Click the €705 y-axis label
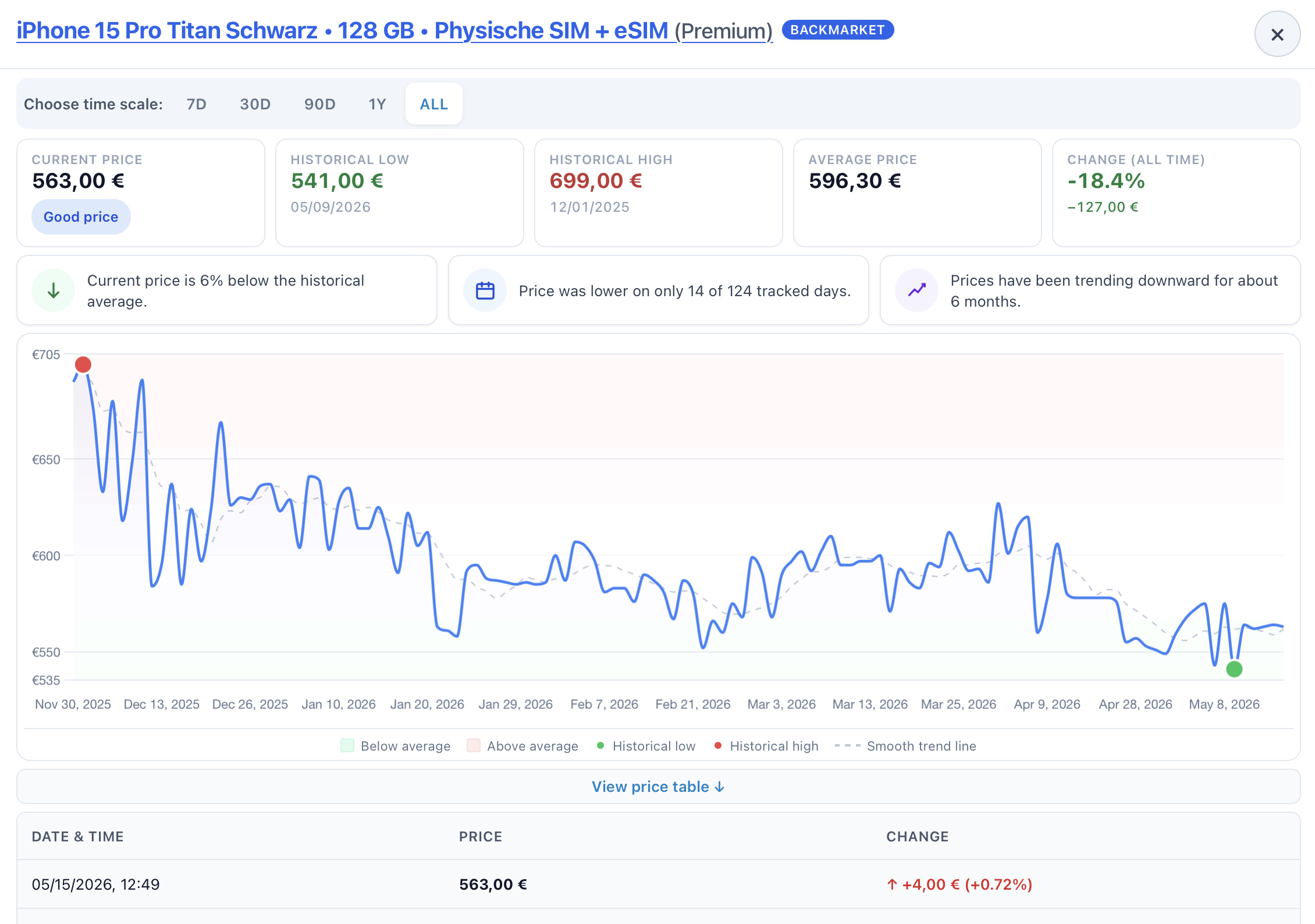Screen dimensions: 1315x924 tap(46, 355)
